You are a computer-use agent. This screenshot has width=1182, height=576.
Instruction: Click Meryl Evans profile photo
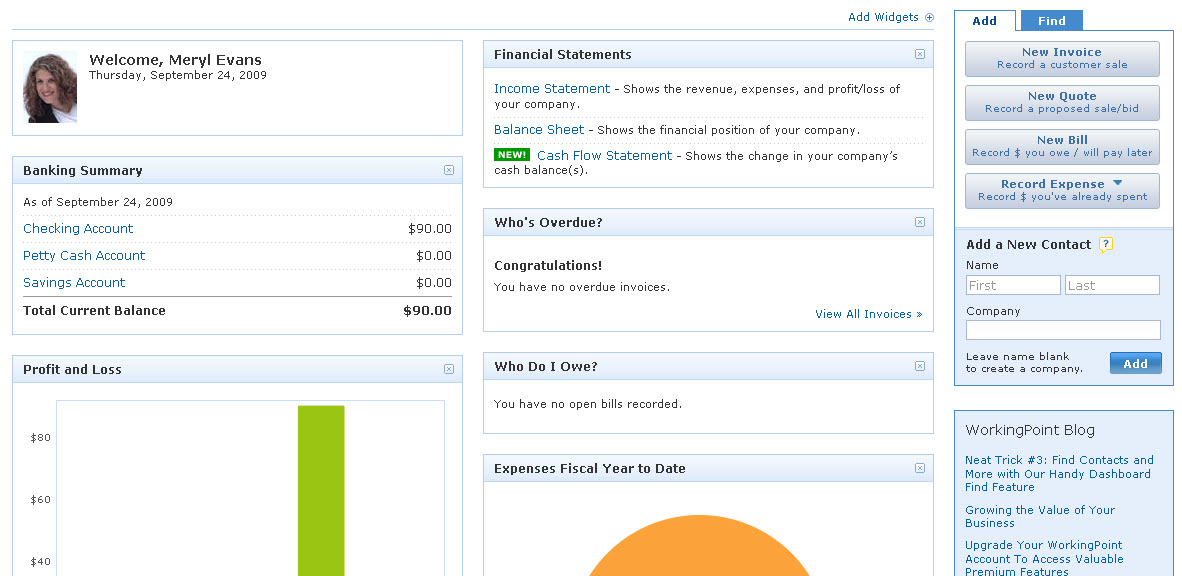(x=50, y=87)
